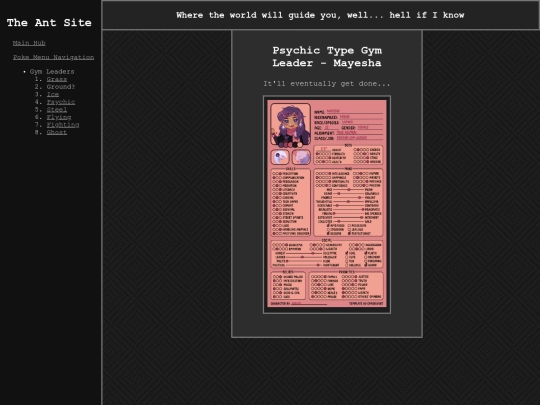Open the Ghost gym leader link
Viewport: 540px width, 405px height.
(57, 132)
